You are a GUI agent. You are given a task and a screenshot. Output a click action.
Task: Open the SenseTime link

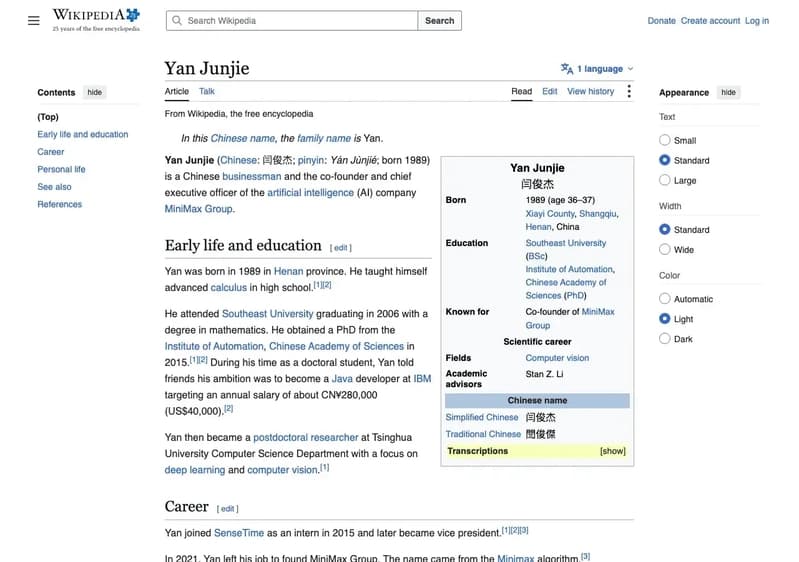(239, 533)
